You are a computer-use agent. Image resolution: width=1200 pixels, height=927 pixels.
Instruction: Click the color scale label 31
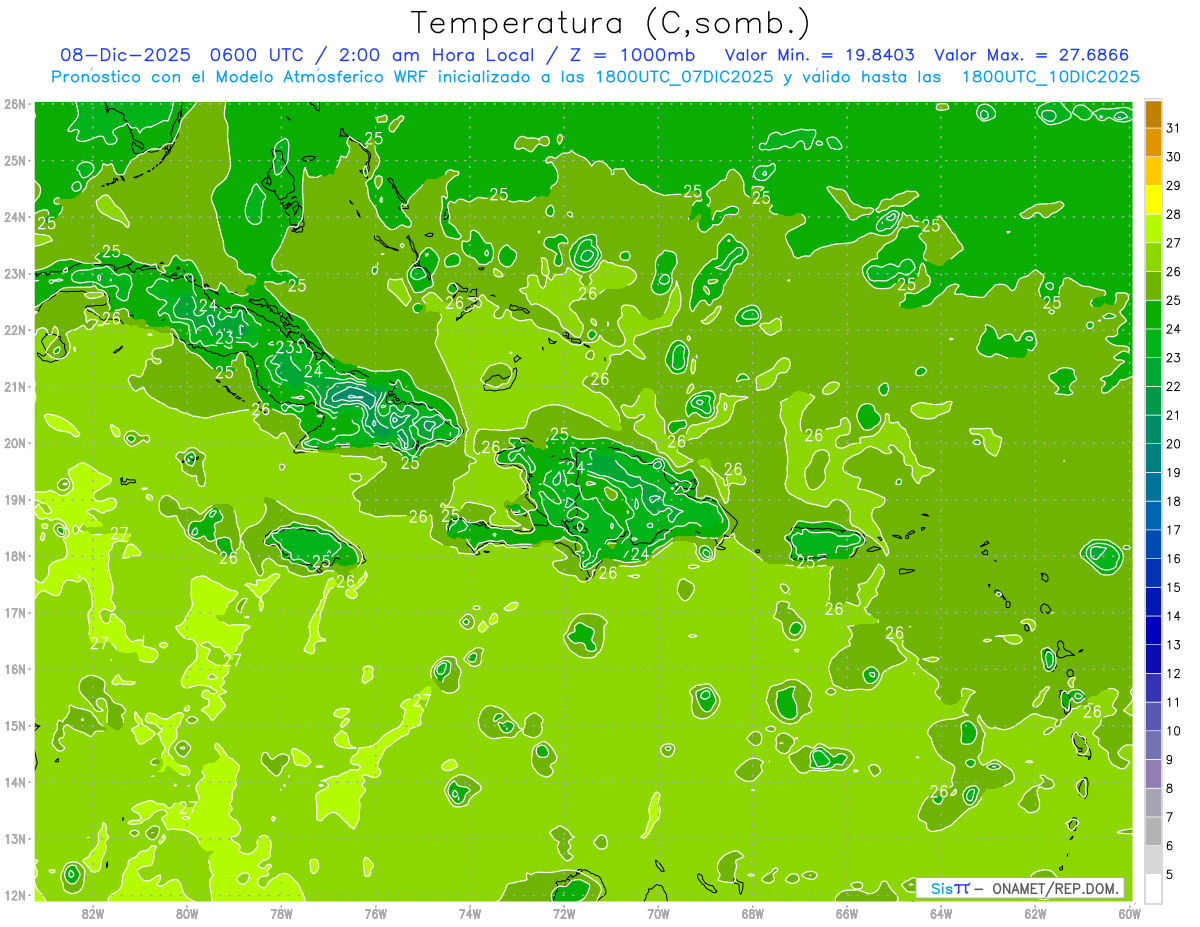coord(1174,127)
